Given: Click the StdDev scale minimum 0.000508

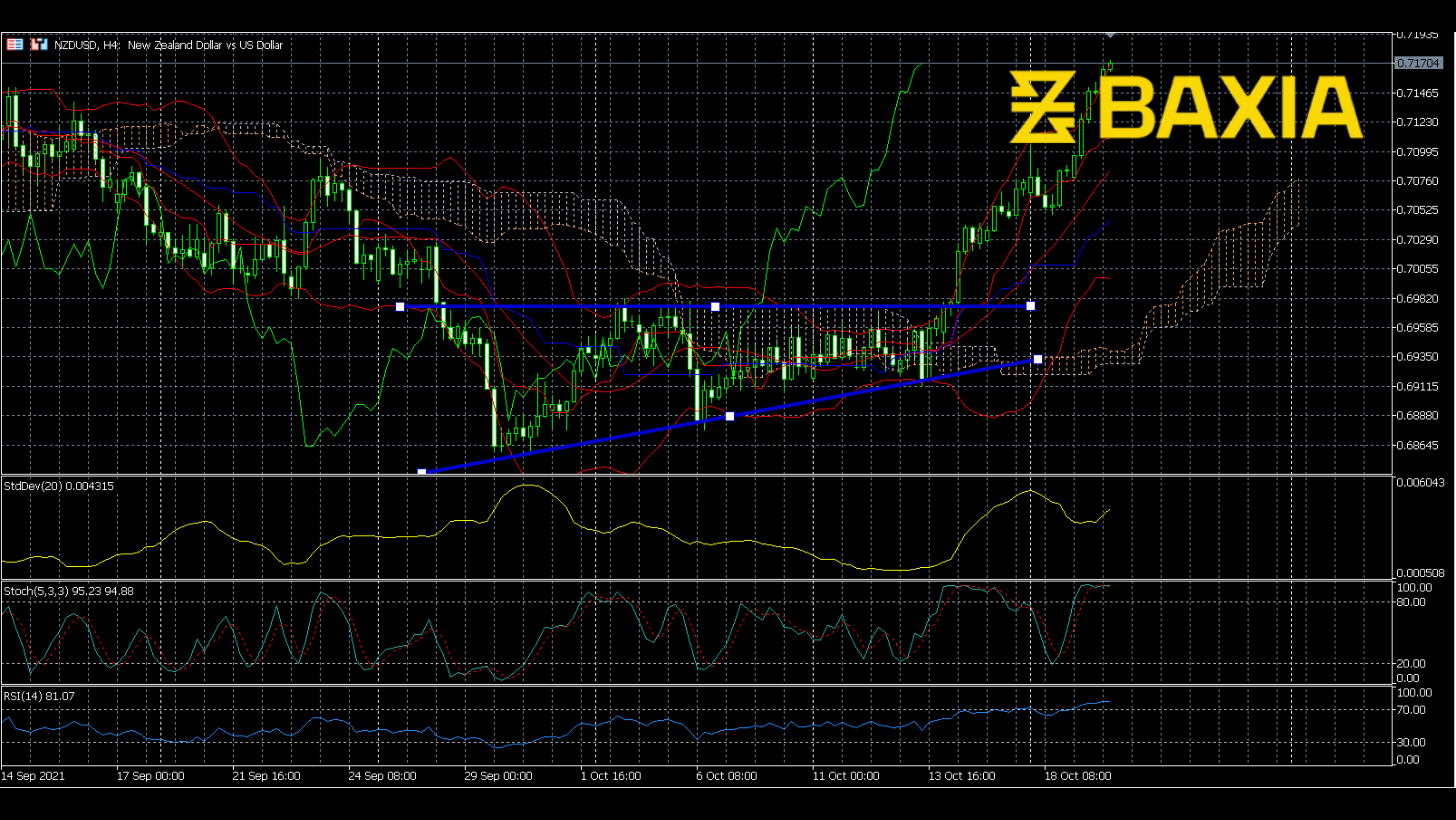Looking at the screenshot, I should (1420, 573).
